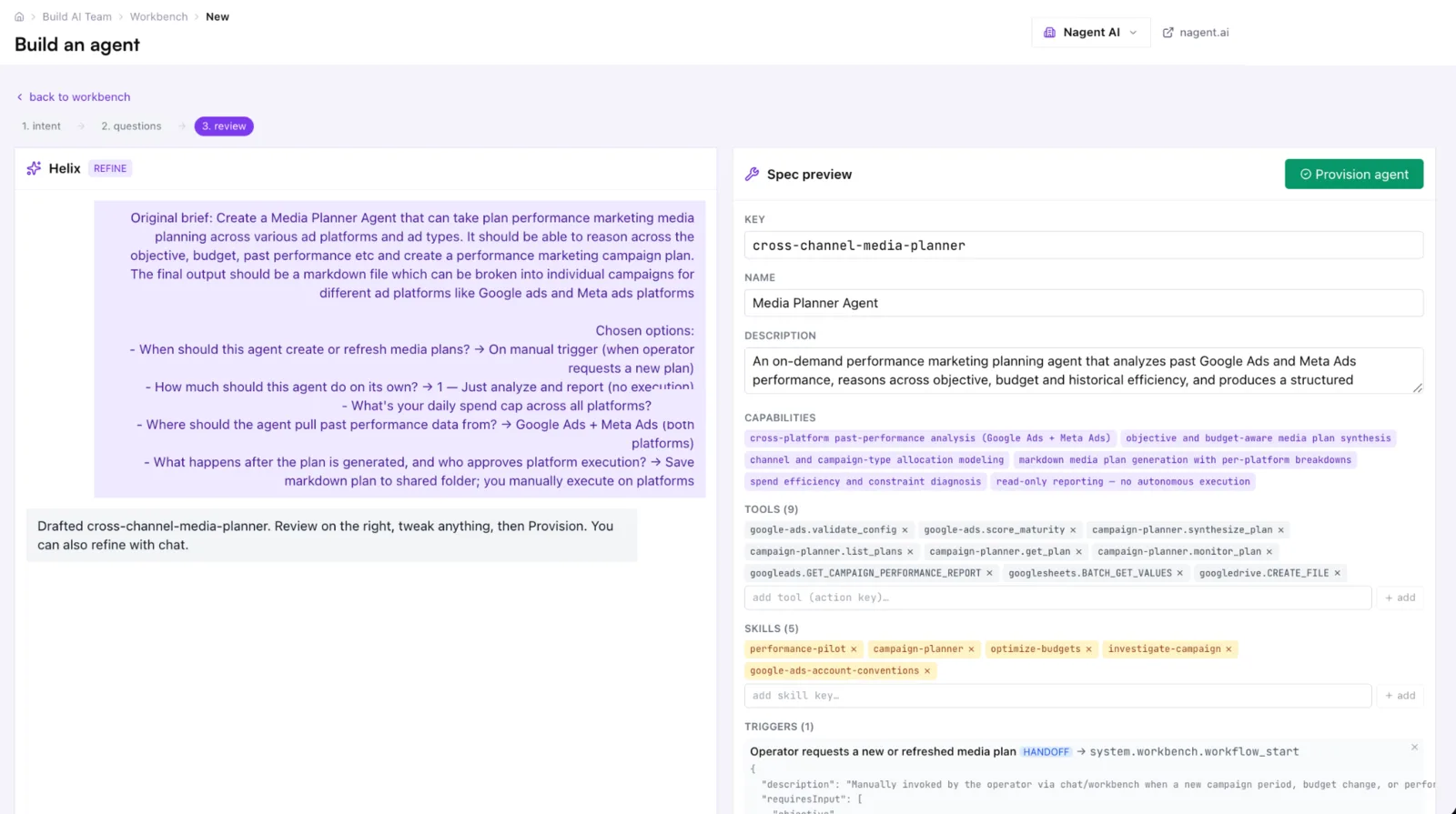The height and width of the screenshot is (814, 1456).
Task: Click capability channel and campaign-type allocation modeling
Action: click(x=876, y=460)
